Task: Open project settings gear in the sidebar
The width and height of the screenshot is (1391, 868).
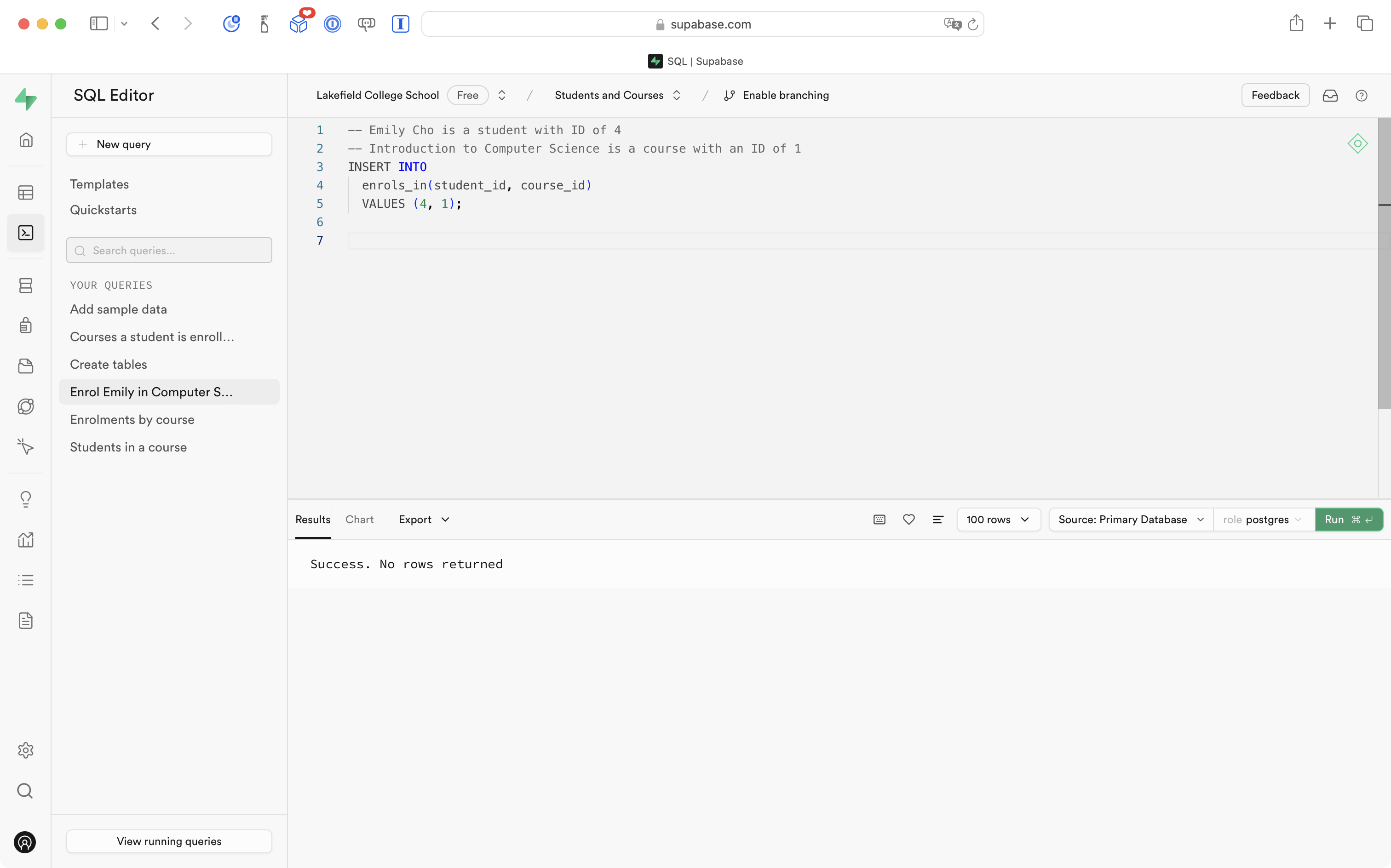Action: click(26, 750)
